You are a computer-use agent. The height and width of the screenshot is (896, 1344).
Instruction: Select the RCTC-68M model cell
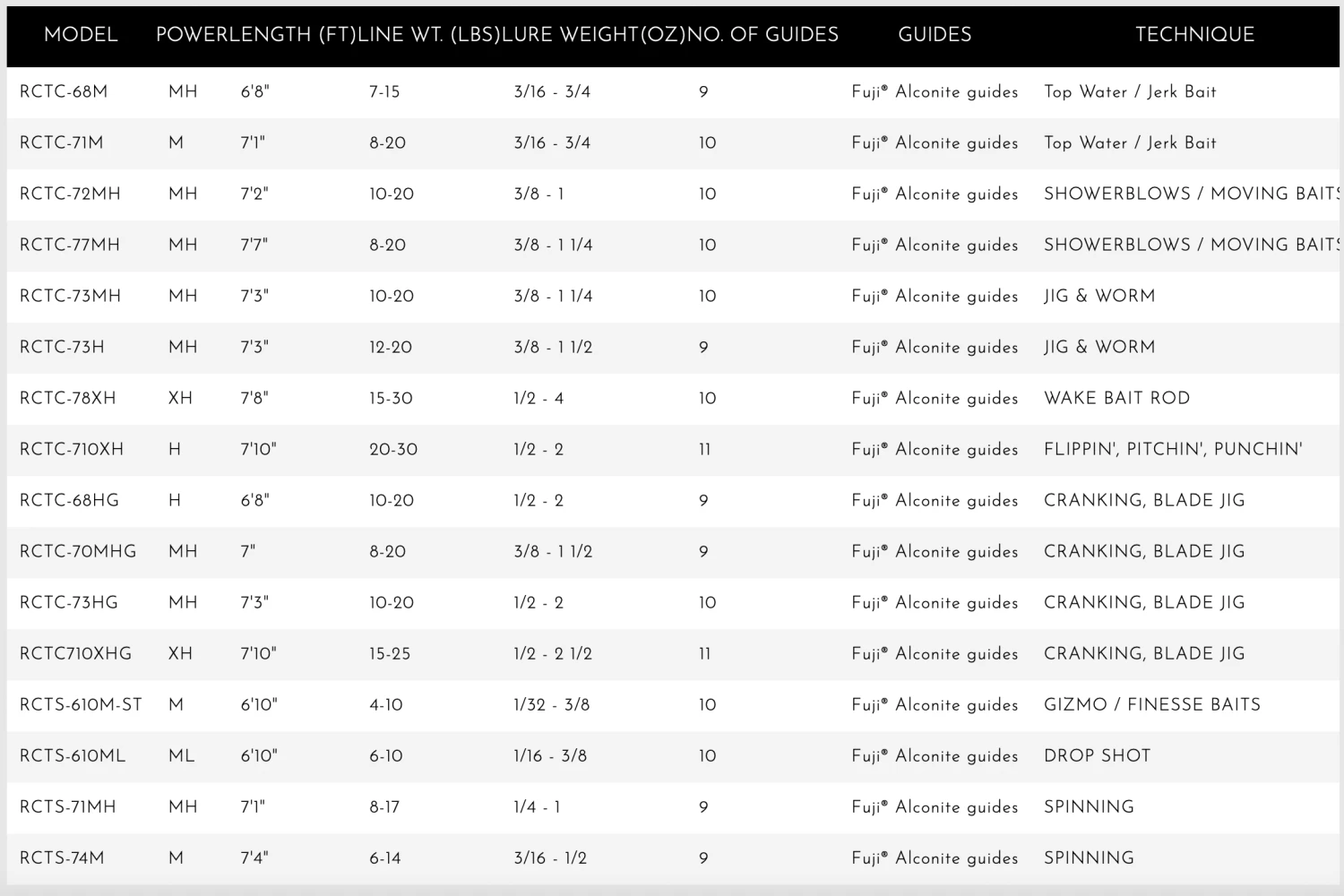64,91
